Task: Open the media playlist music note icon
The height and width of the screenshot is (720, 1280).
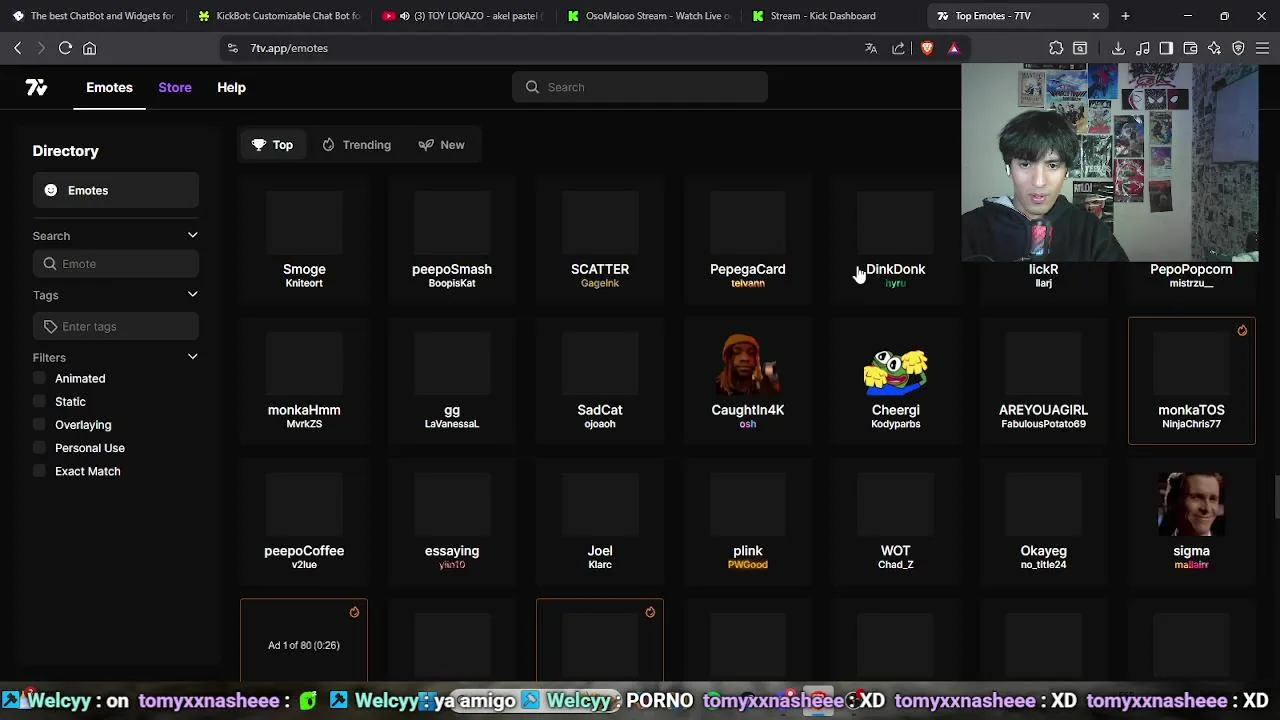Action: (x=1143, y=48)
